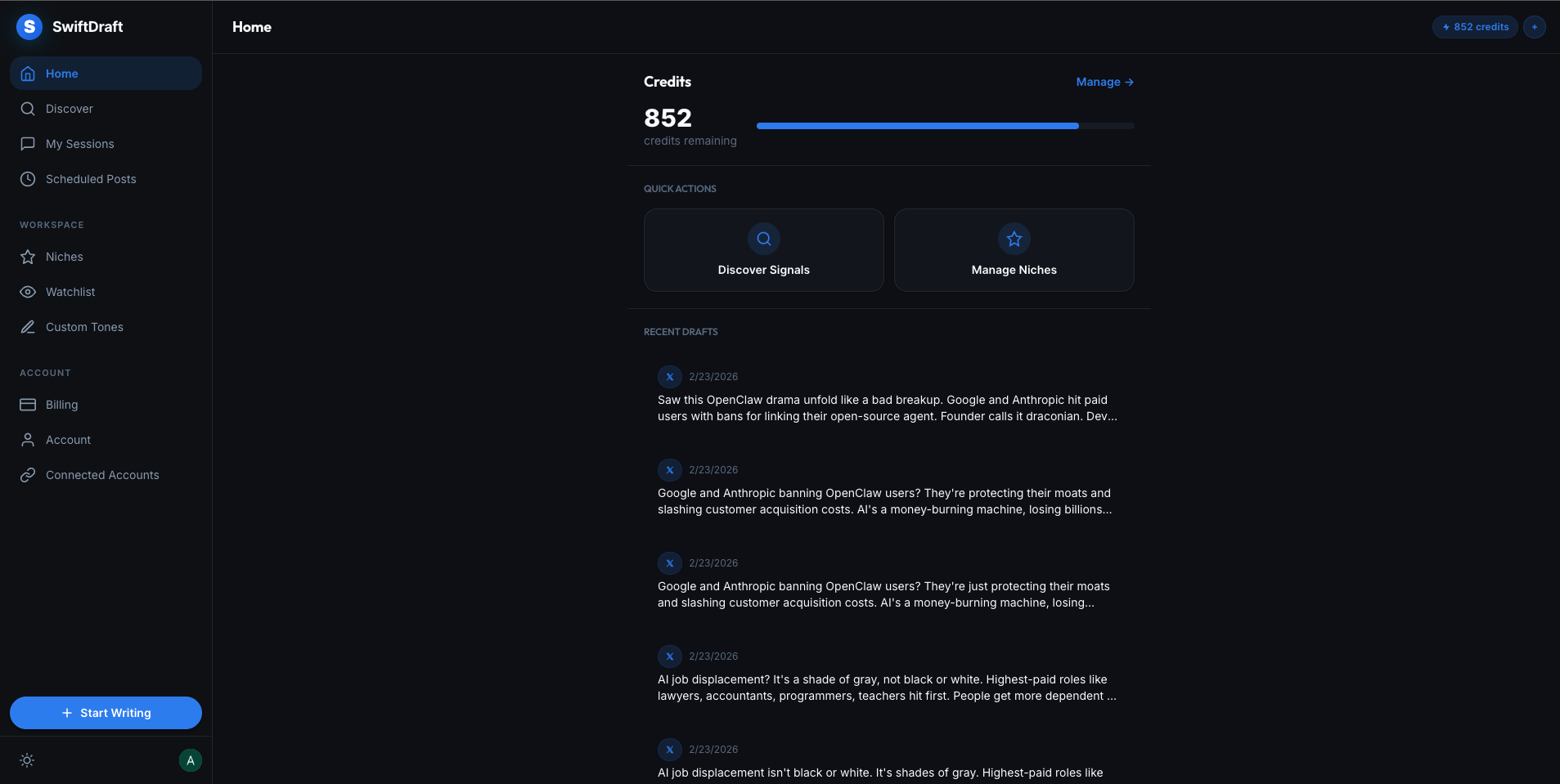Select the Custom Tones pen icon

point(27,326)
